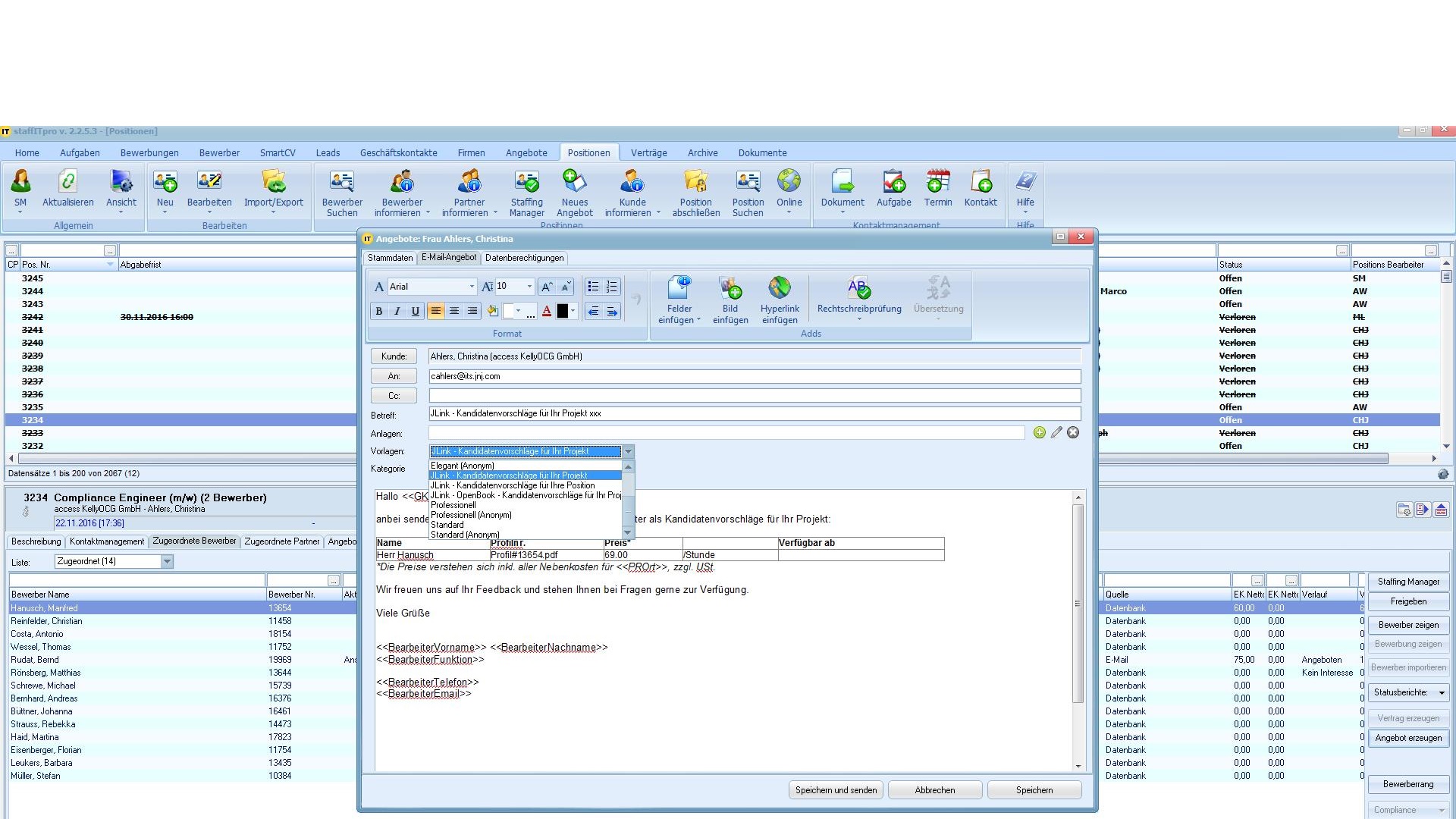Decrease font size with shrink button

565,287
